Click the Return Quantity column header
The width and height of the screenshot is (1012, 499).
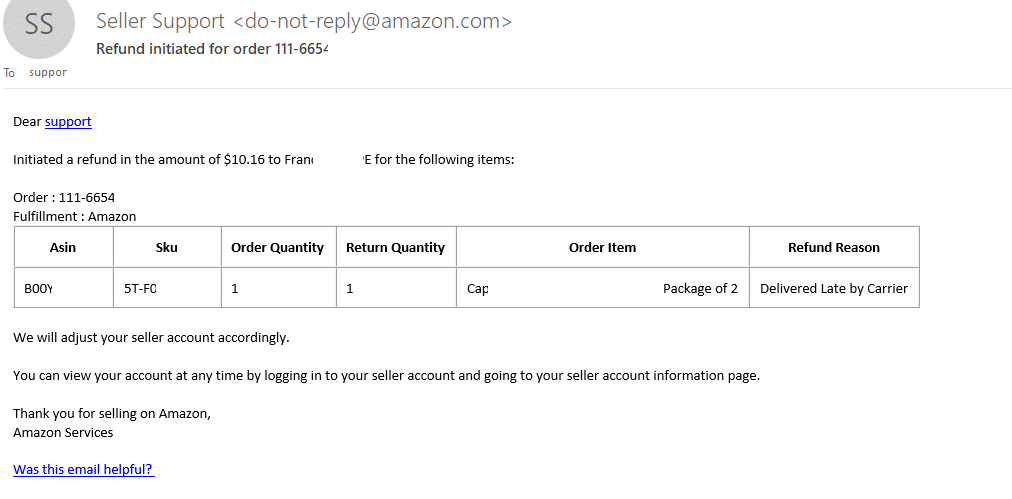click(396, 247)
